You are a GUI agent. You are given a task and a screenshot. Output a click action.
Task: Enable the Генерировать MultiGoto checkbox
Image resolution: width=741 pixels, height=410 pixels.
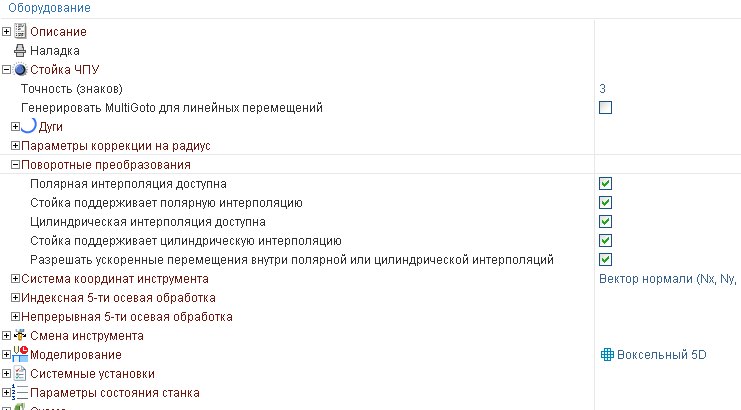point(605,108)
